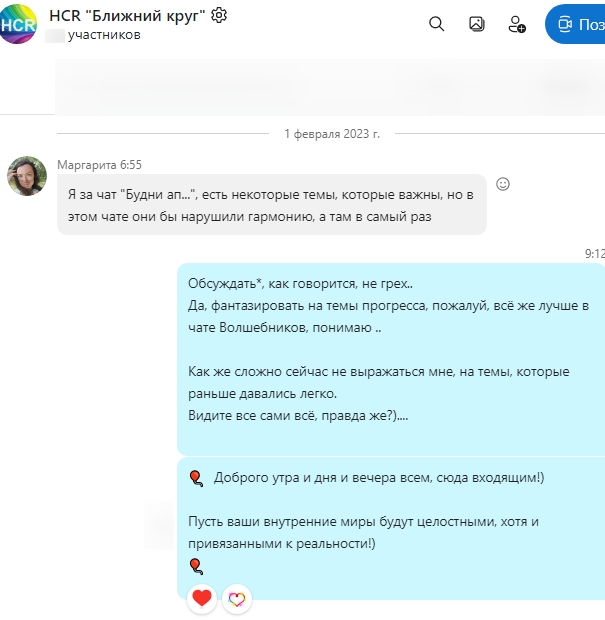The height and width of the screenshot is (620, 605).
Task: Click the top balloon emoji
Action: click(x=196, y=478)
